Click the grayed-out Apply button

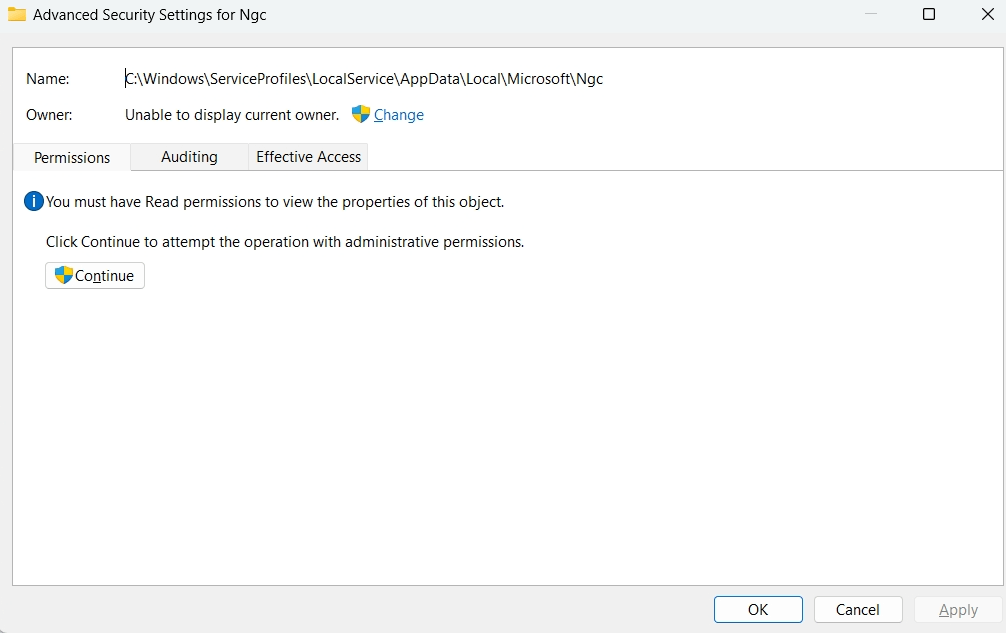click(956, 609)
